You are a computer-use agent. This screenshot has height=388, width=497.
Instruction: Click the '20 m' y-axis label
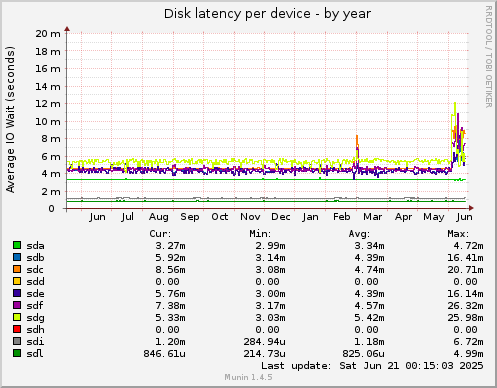click(48, 34)
